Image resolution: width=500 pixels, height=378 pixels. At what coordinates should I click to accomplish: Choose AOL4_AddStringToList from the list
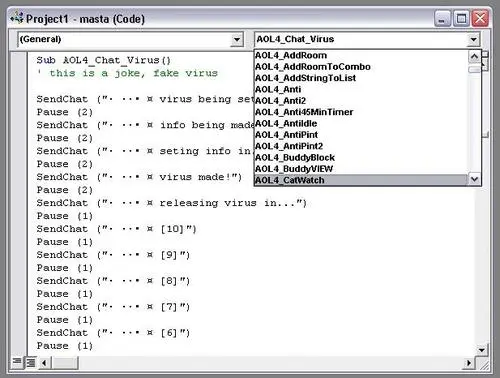[361, 78]
